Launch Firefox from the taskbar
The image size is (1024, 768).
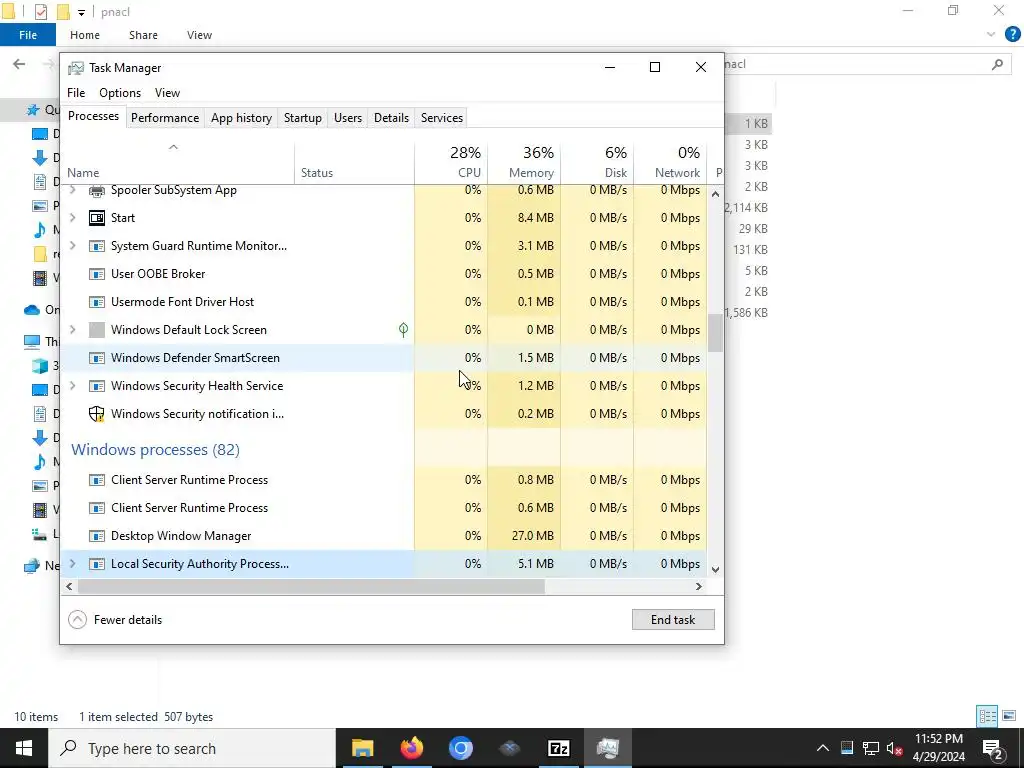411,748
